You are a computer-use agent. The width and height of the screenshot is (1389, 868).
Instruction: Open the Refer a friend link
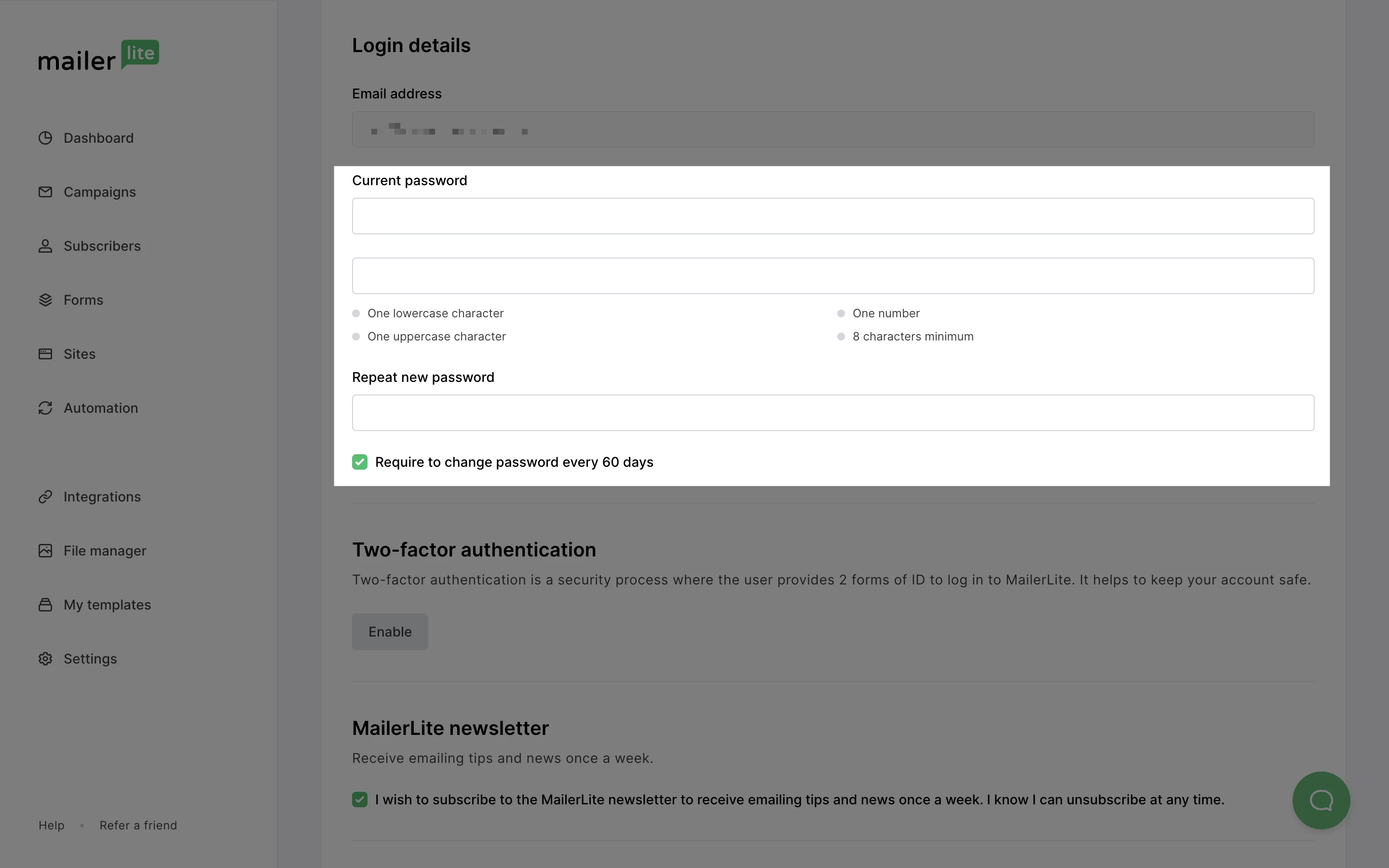138,826
